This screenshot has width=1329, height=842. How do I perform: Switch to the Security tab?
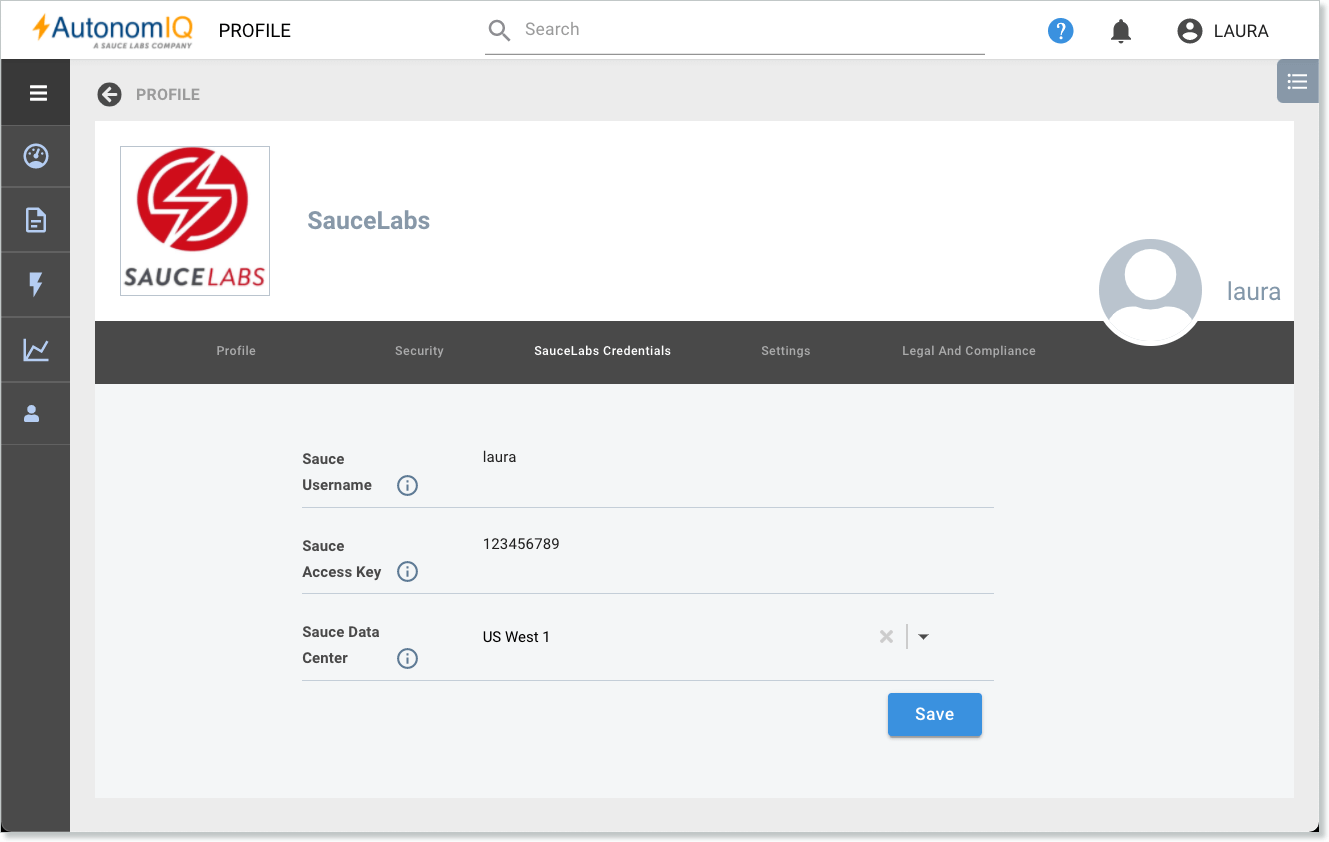pos(419,351)
